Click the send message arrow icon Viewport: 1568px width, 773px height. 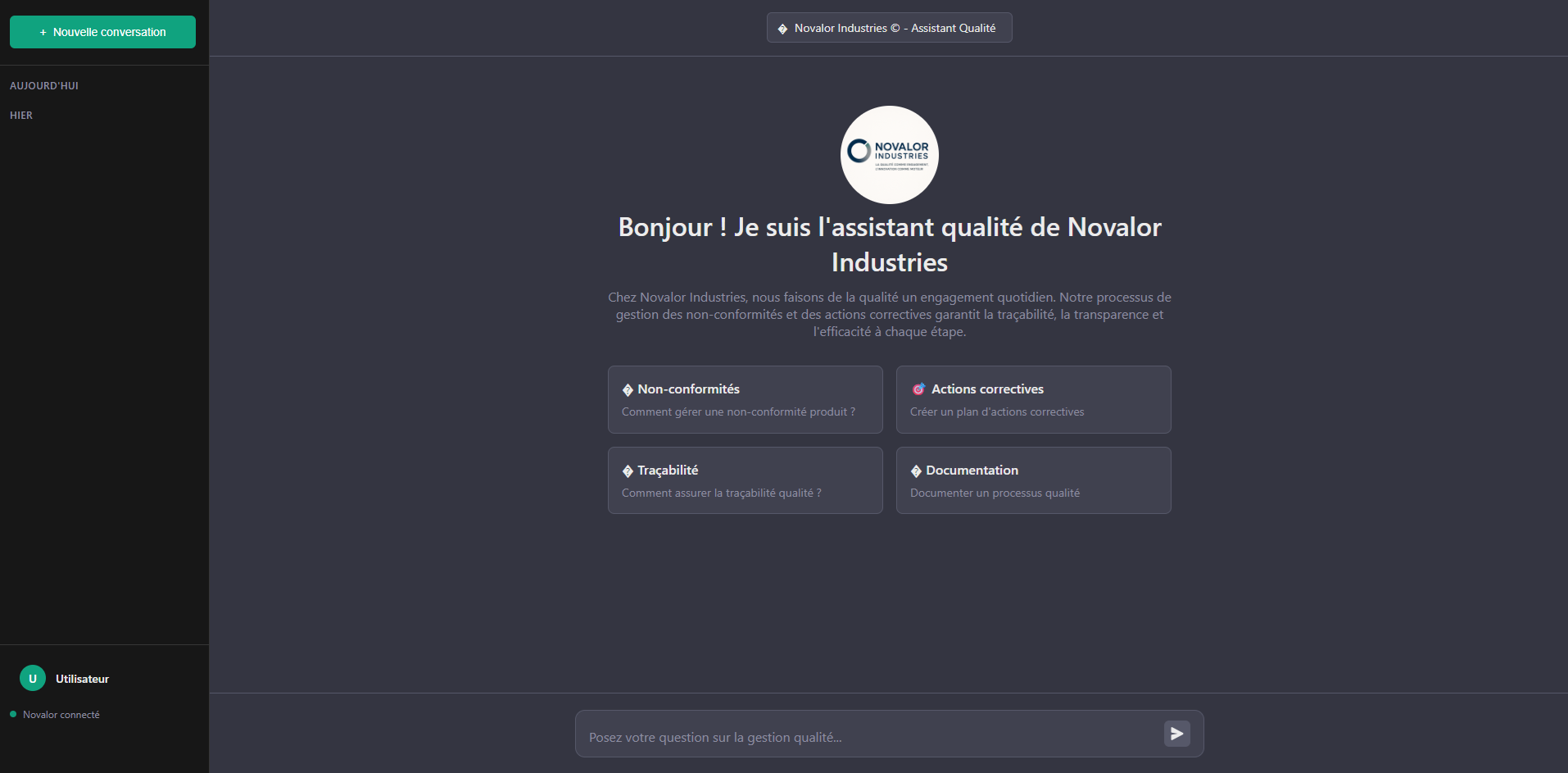point(1176,734)
